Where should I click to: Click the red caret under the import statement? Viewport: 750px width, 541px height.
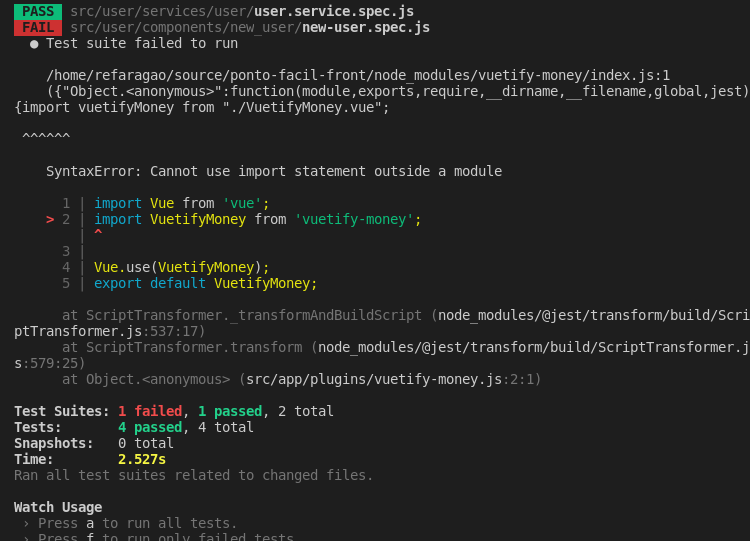coord(98,232)
